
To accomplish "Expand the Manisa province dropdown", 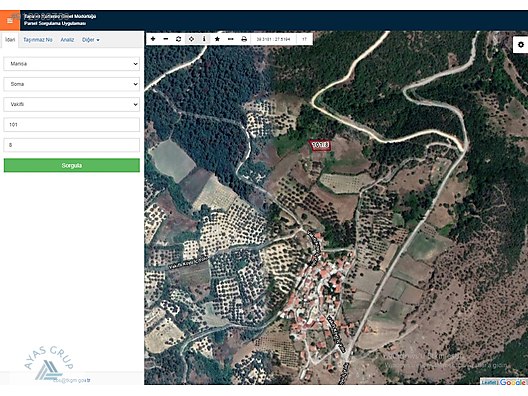I will (x=71, y=64).
